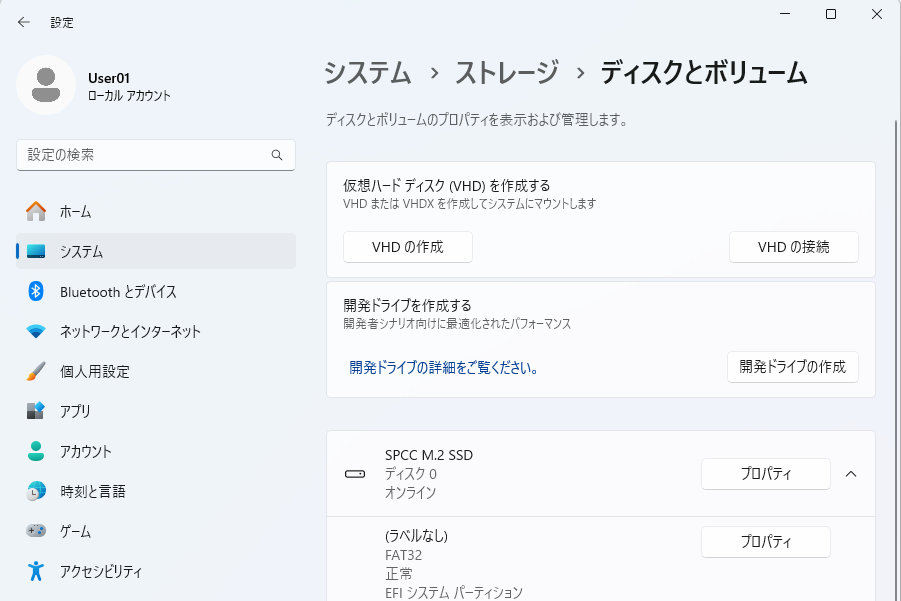Image resolution: width=901 pixels, height=601 pixels.
Task: Select the ゲーム controller icon
Action: coord(36,531)
